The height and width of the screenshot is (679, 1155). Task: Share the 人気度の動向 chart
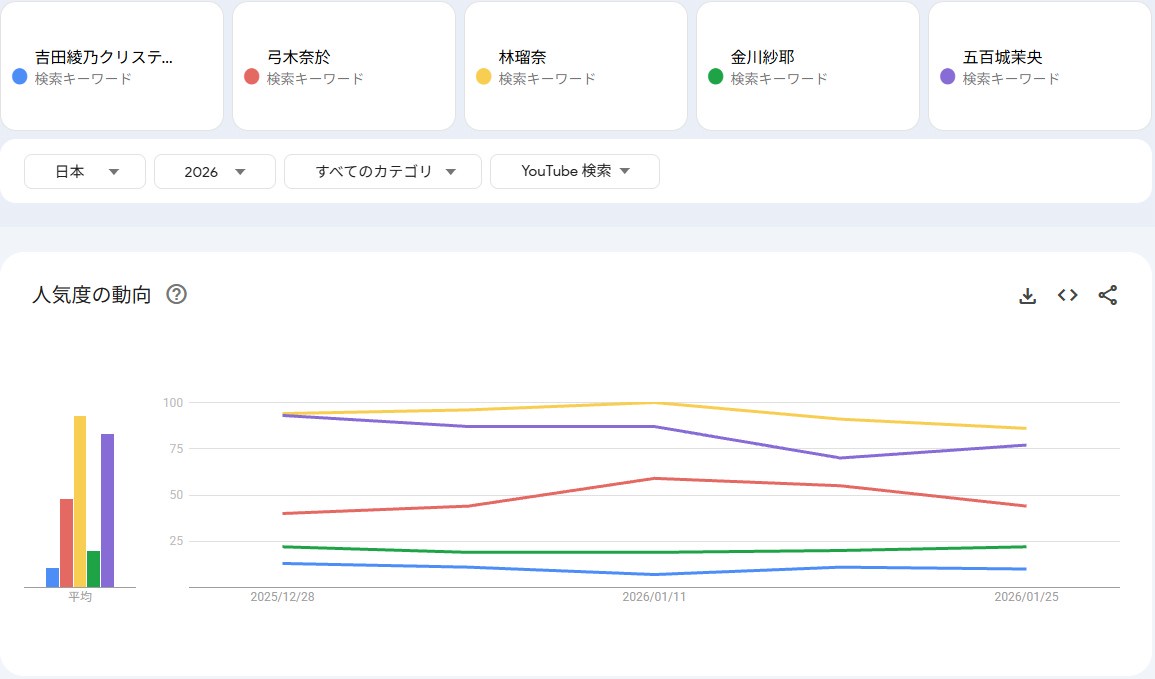[1107, 296]
